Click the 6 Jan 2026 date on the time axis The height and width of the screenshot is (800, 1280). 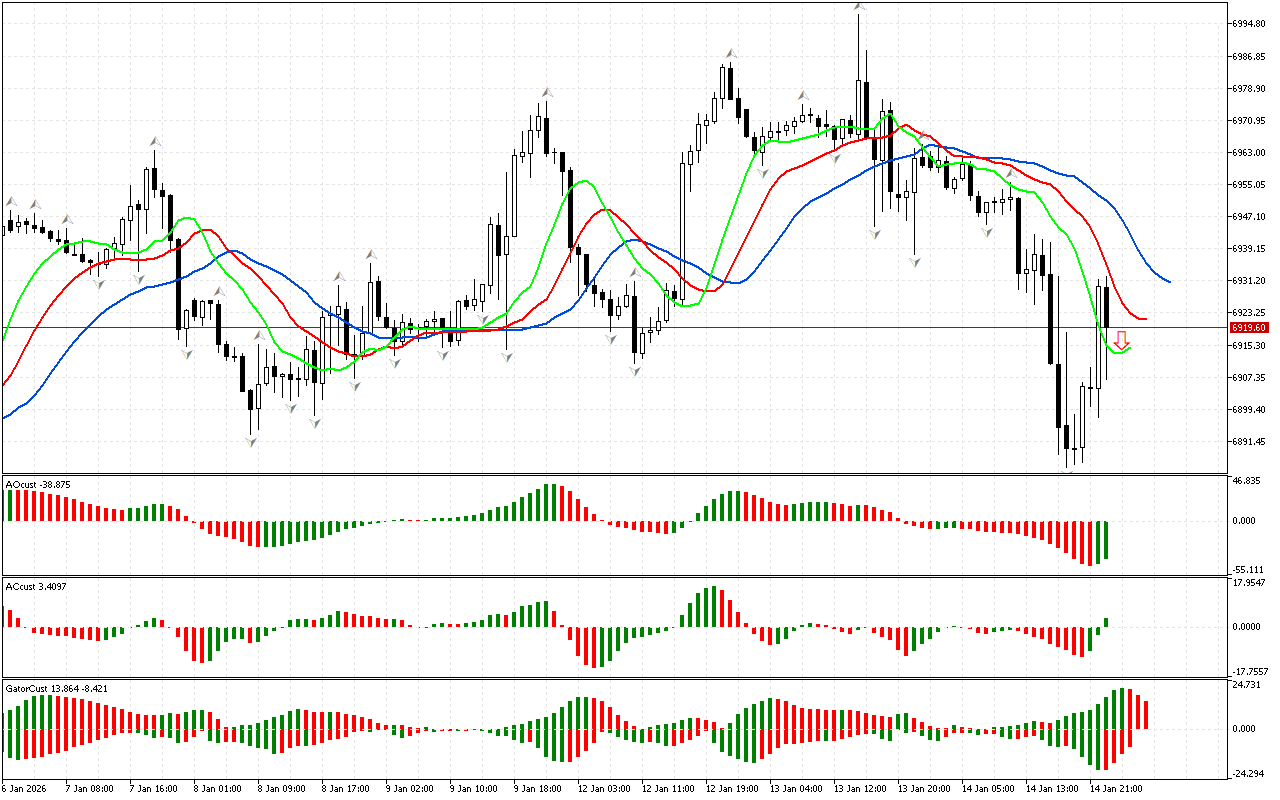(x=20, y=788)
